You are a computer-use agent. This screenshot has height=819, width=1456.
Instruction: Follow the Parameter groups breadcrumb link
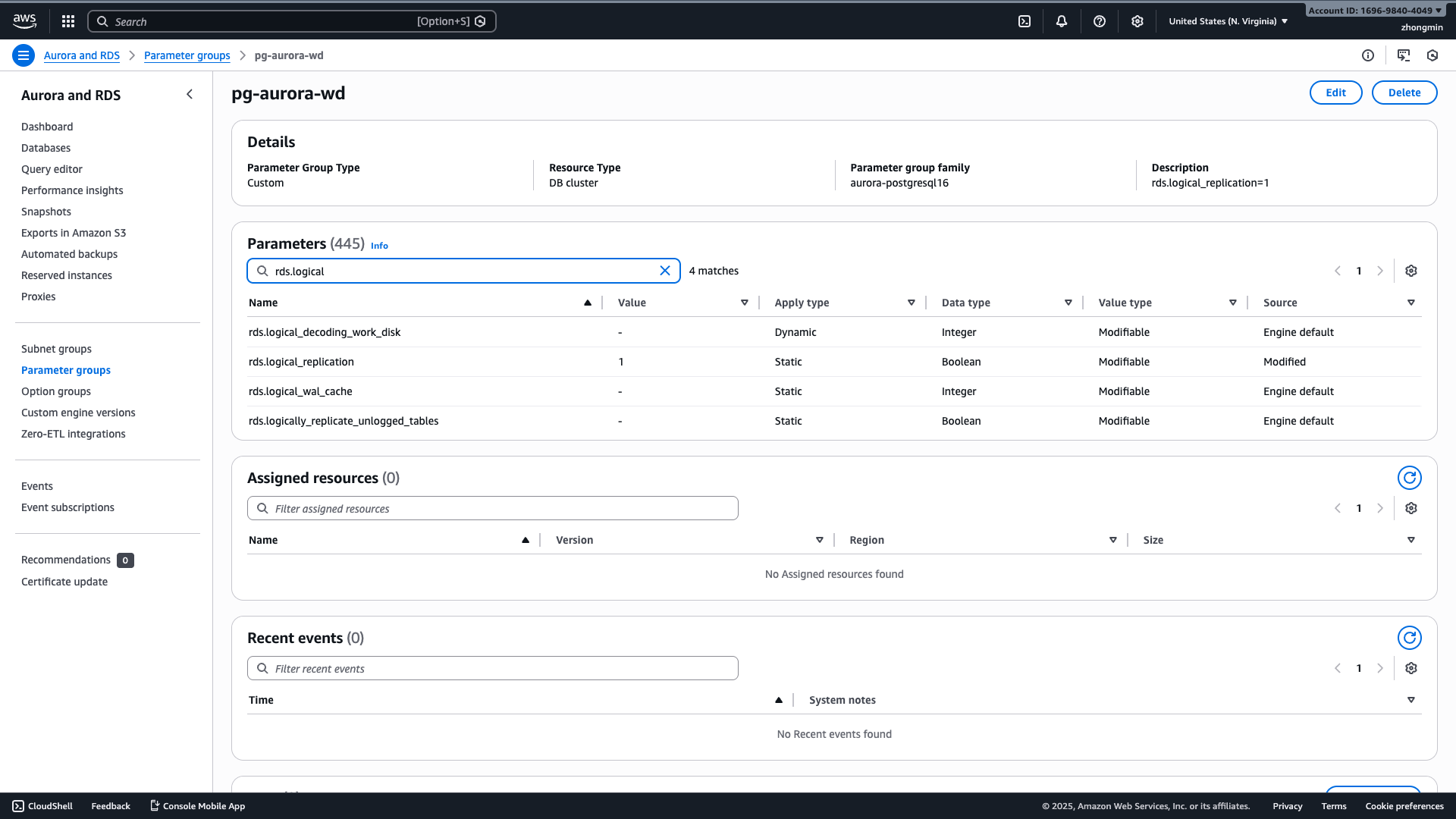pyautogui.click(x=187, y=55)
